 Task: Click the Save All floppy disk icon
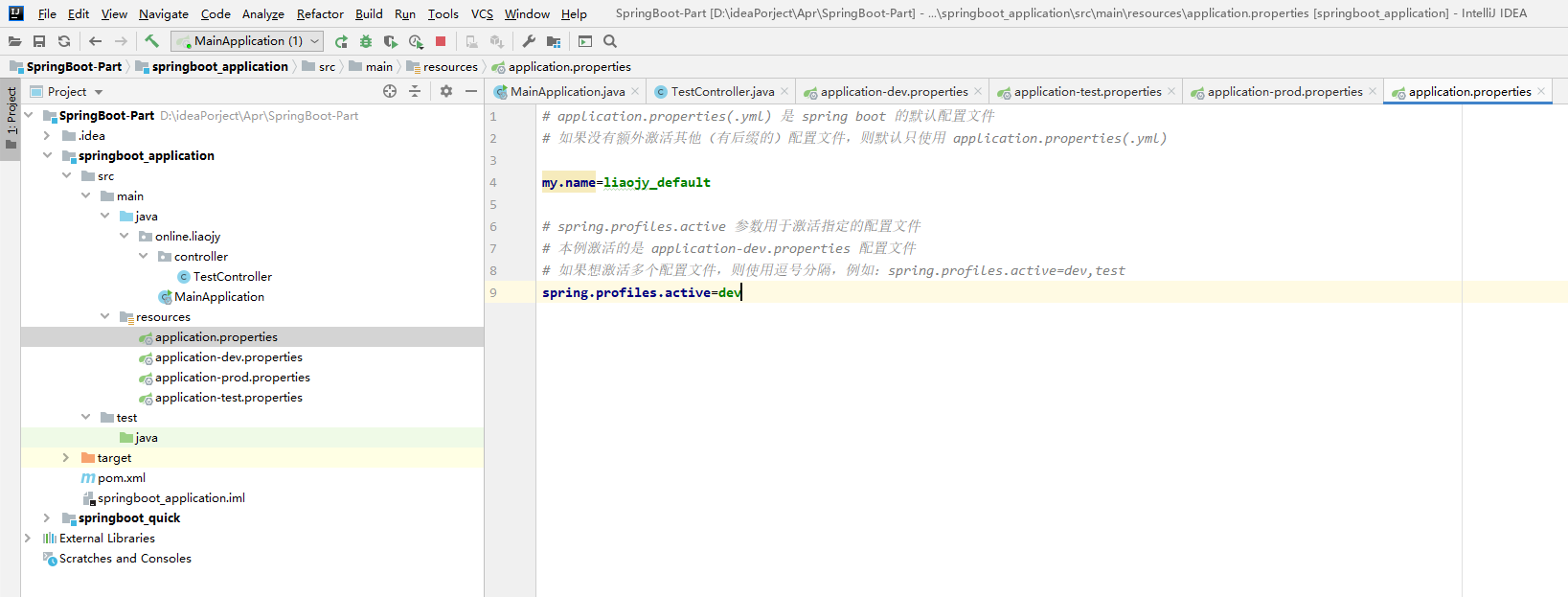click(x=39, y=41)
